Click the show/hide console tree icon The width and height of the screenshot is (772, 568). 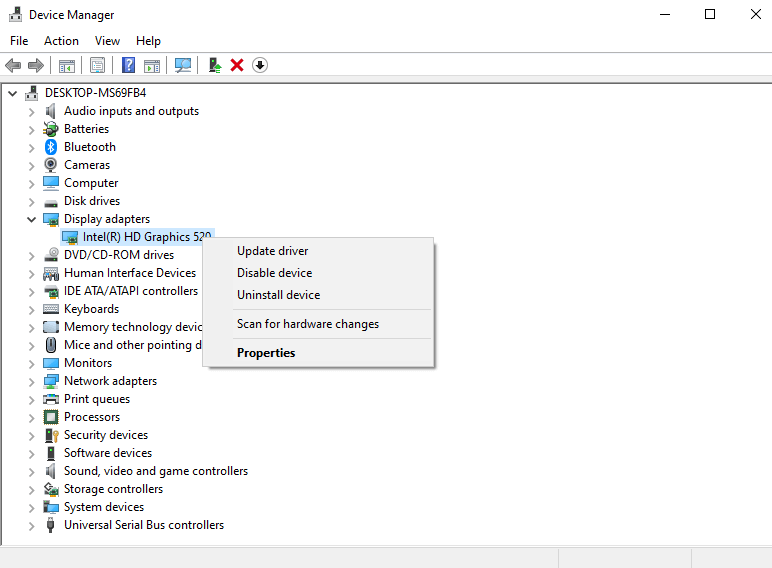click(66, 65)
